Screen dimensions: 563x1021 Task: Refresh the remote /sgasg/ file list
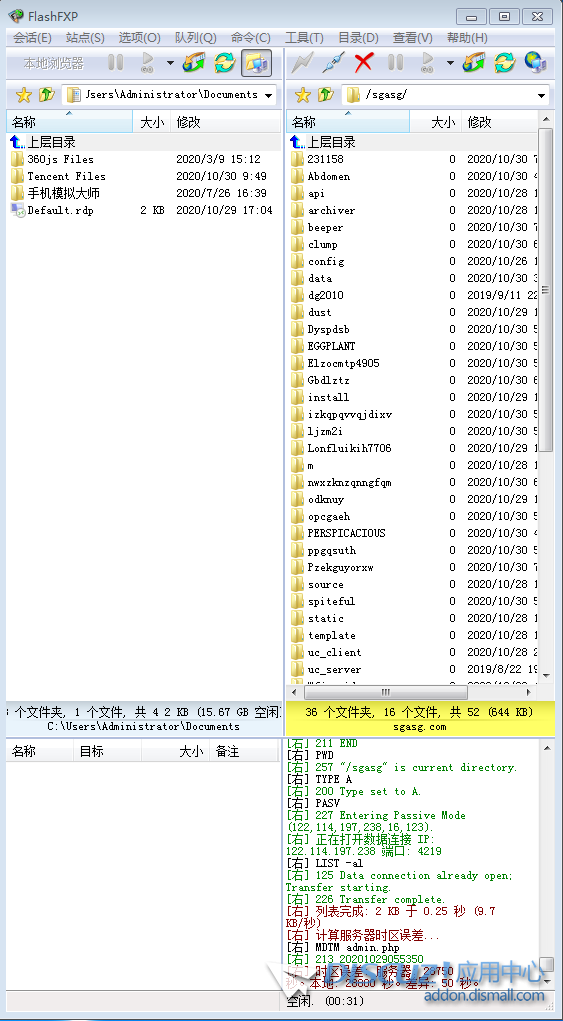tap(504, 63)
